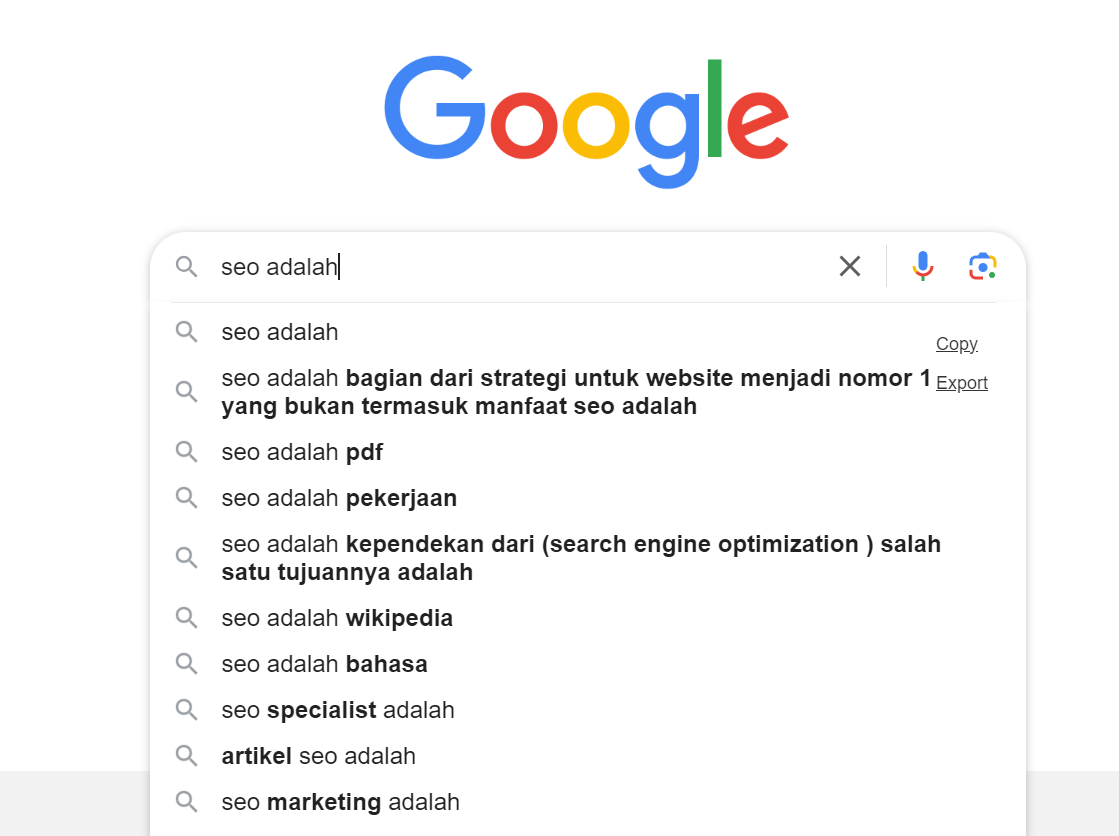
Task: Click the search icon beside 'seo adalah wikipedia'
Action: (x=187, y=618)
